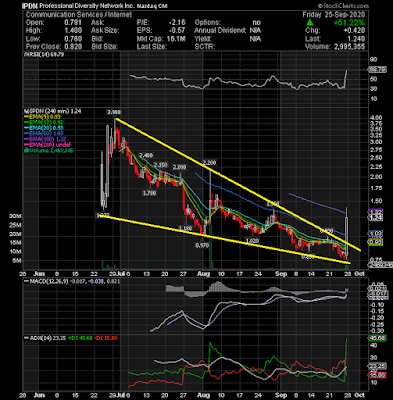Click the +DI 45.68 green label

pyautogui.click(x=80, y=338)
